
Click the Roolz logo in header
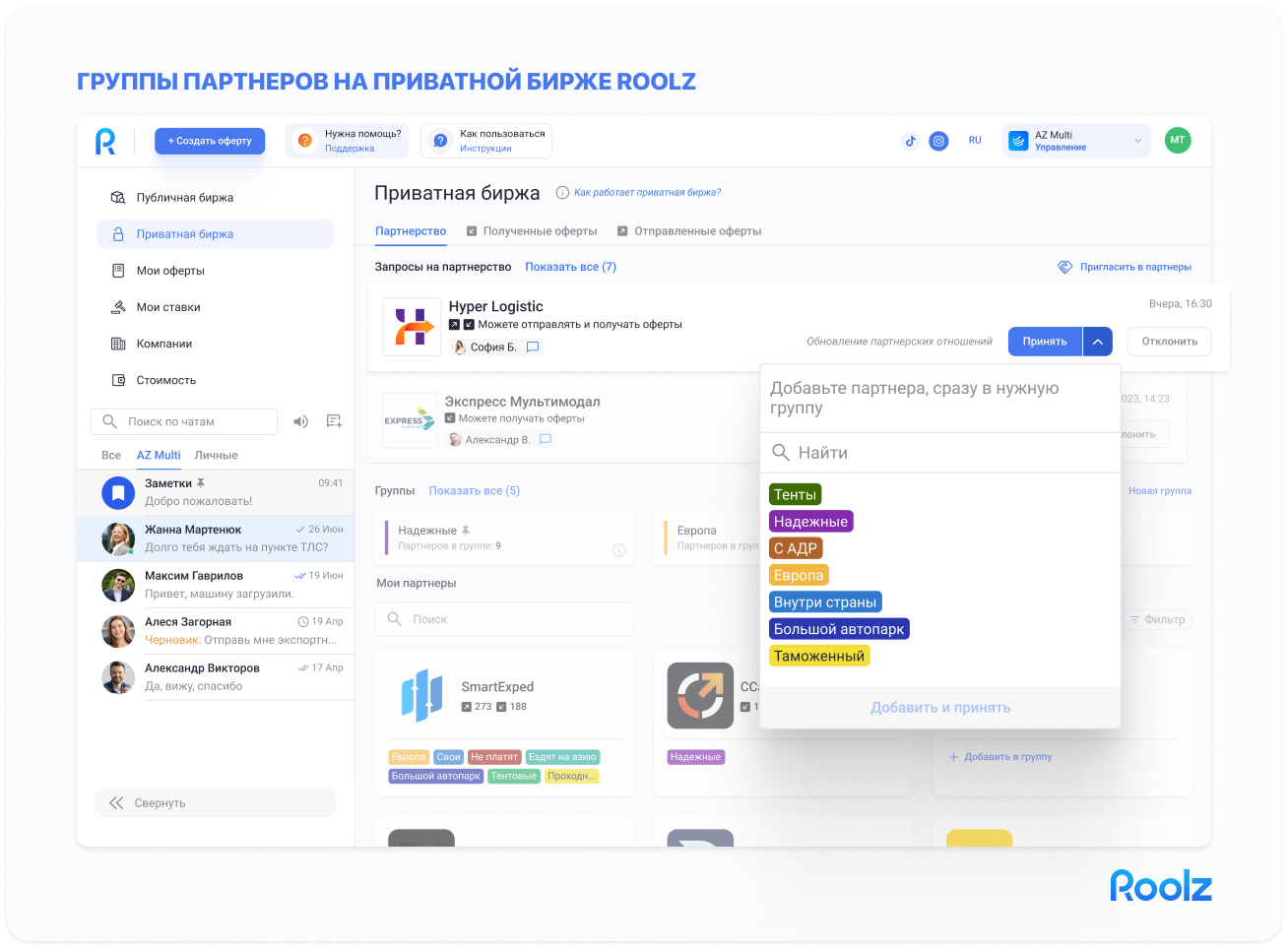point(105,141)
